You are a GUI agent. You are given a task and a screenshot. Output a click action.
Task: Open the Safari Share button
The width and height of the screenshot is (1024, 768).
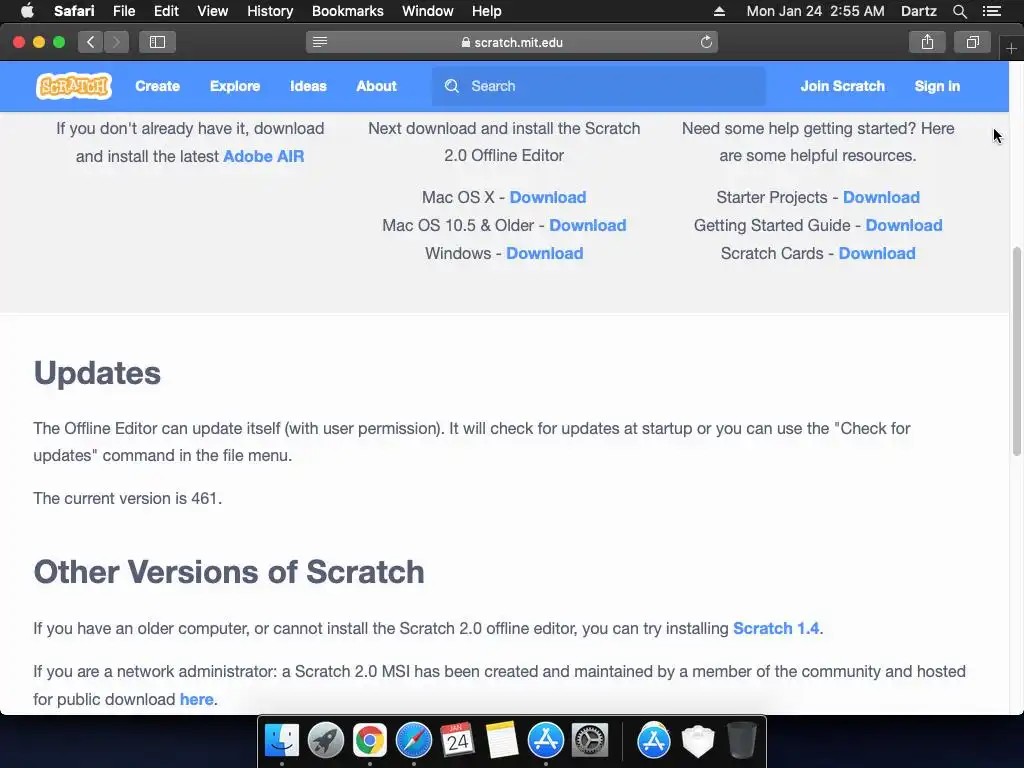coord(927,42)
